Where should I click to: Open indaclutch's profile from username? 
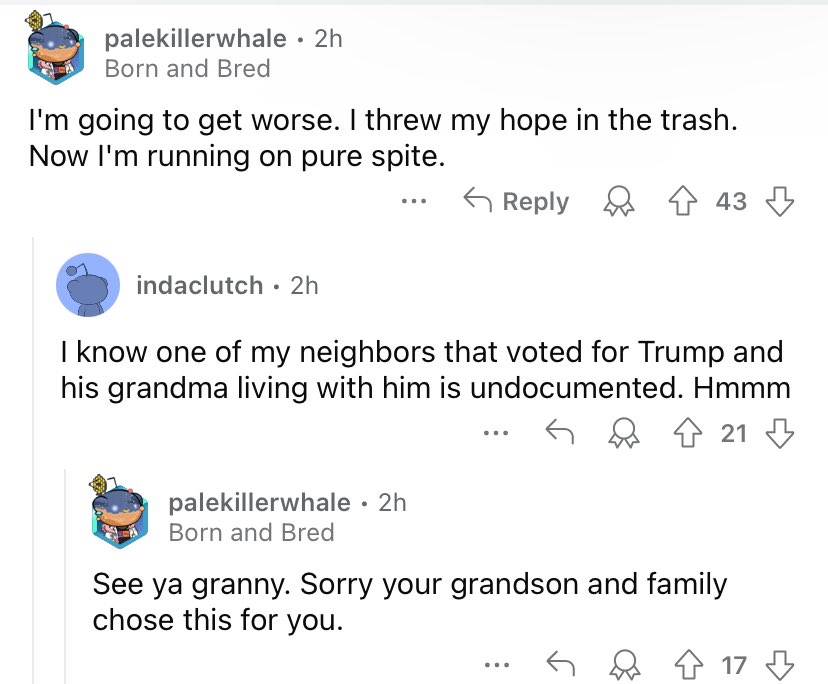tap(200, 286)
